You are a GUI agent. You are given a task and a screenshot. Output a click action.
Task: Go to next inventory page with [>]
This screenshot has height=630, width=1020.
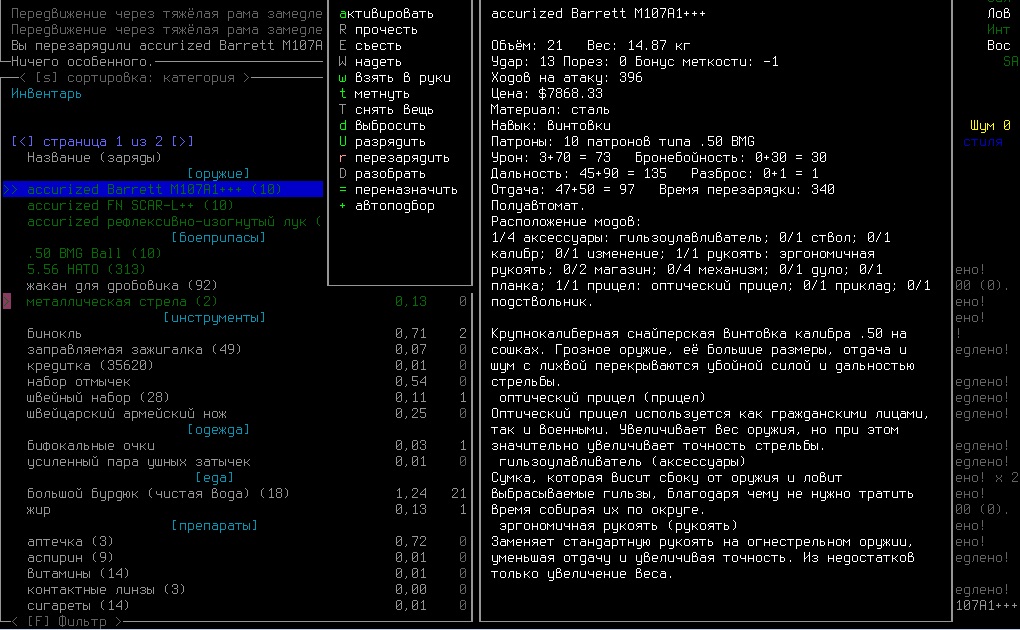(x=182, y=141)
